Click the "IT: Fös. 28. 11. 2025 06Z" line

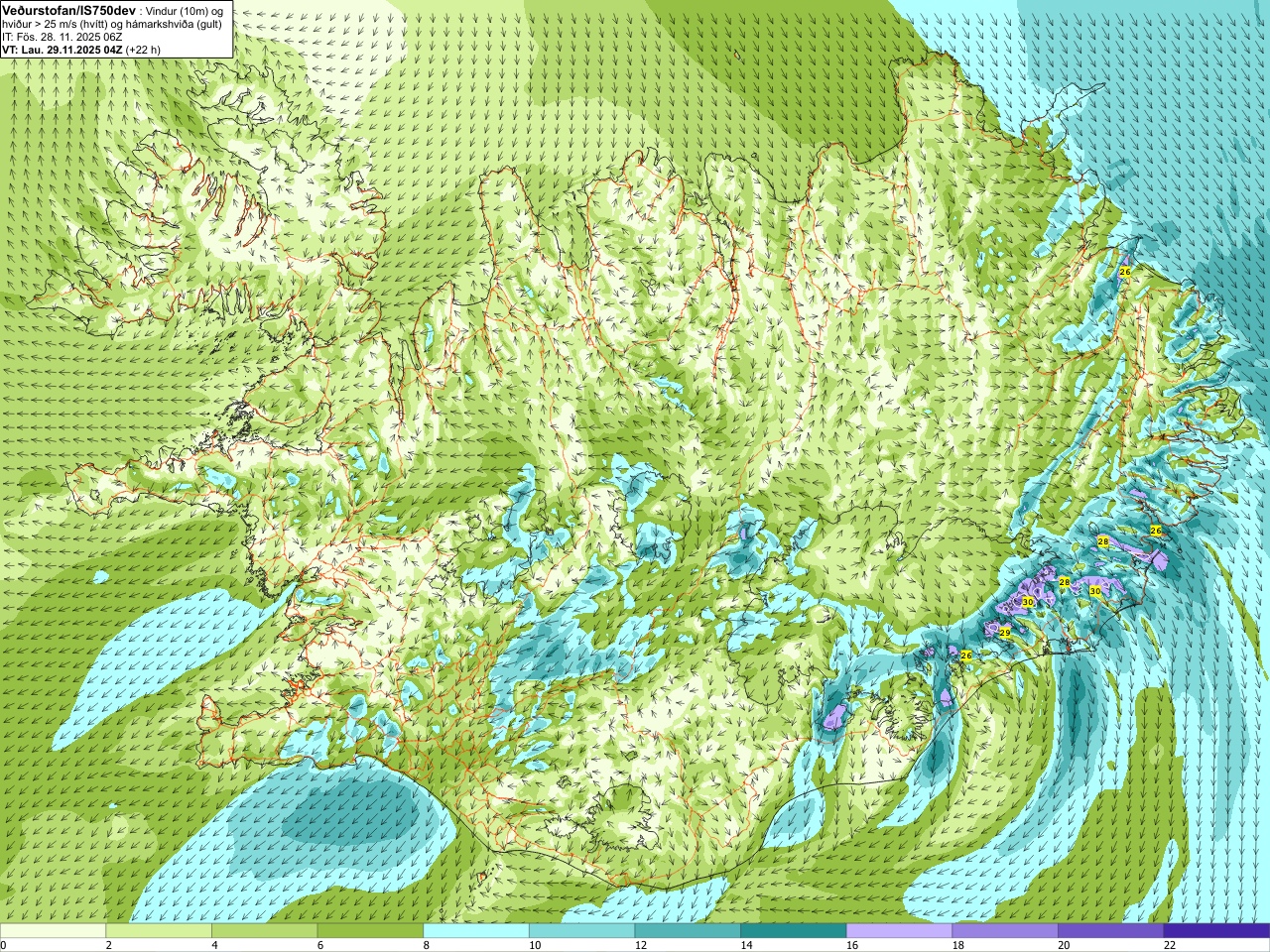pyautogui.click(x=62, y=37)
